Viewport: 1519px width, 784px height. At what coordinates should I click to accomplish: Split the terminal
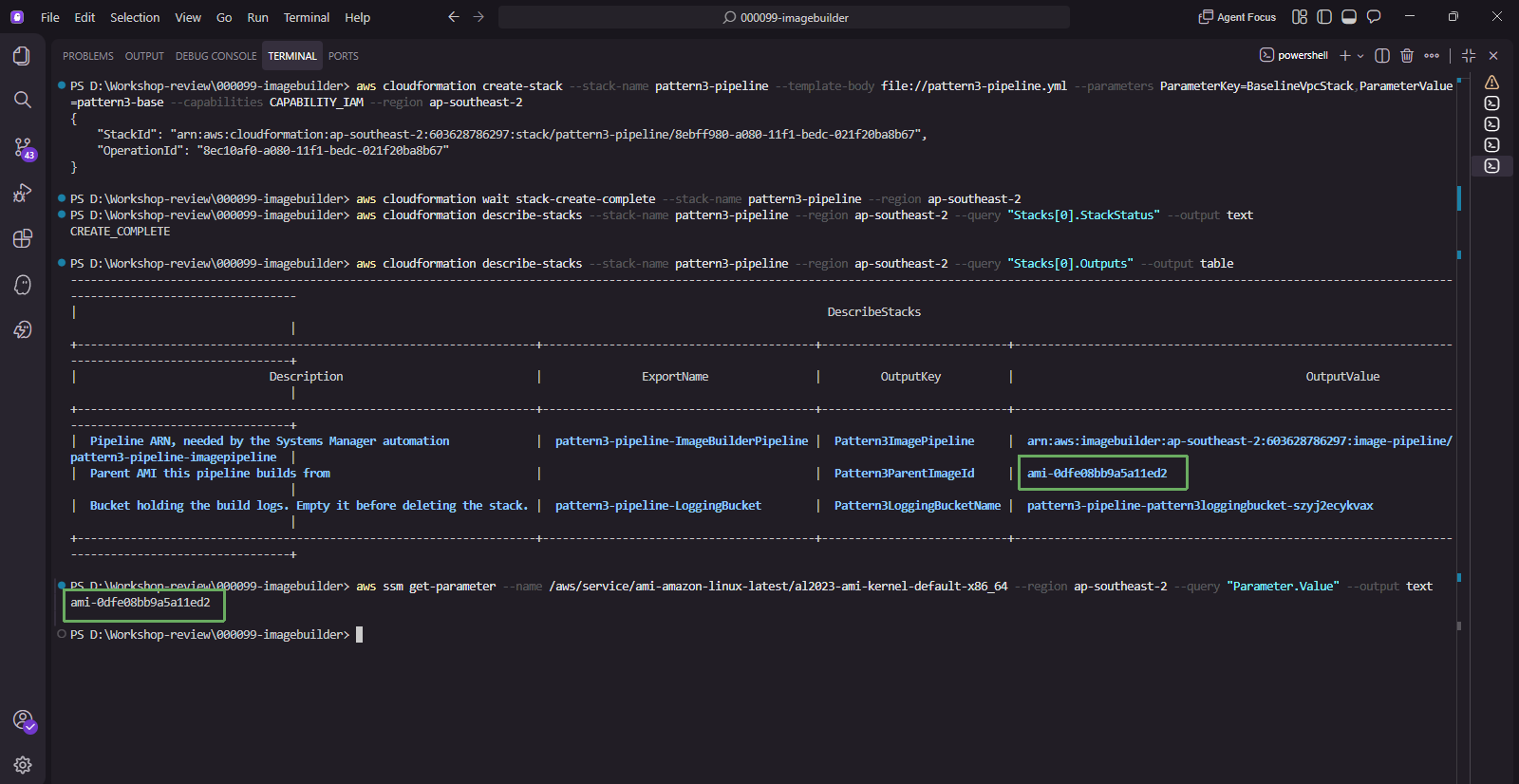coord(1382,56)
